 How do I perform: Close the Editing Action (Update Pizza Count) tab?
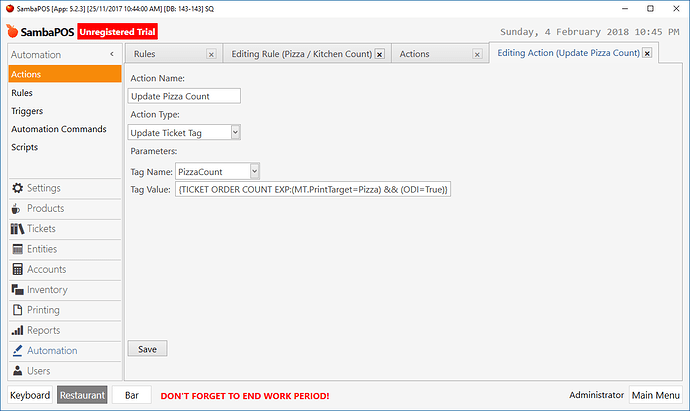(x=647, y=53)
